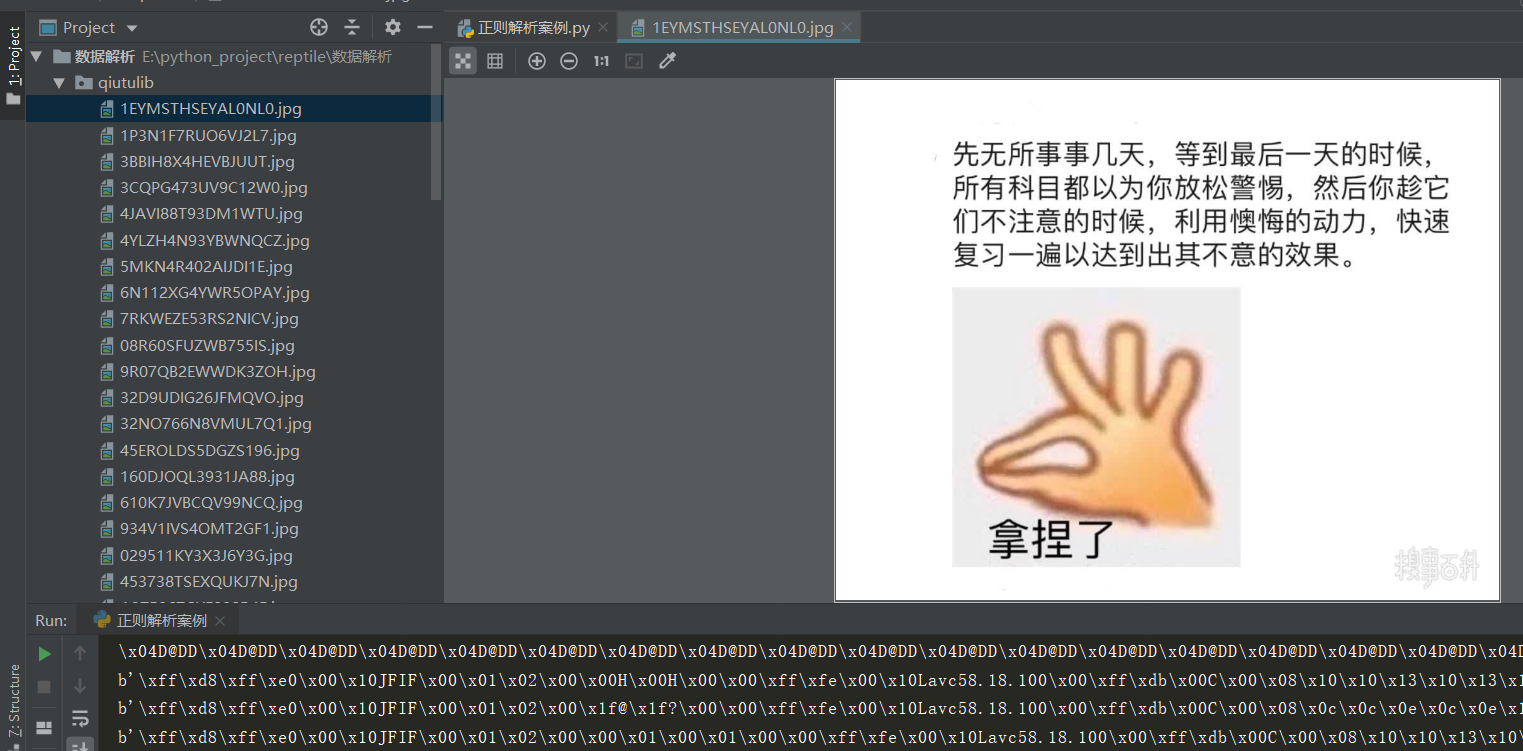This screenshot has height=751, width=1523.
Task: Collapse all nodes in Project panel
Action: [352, 27]
